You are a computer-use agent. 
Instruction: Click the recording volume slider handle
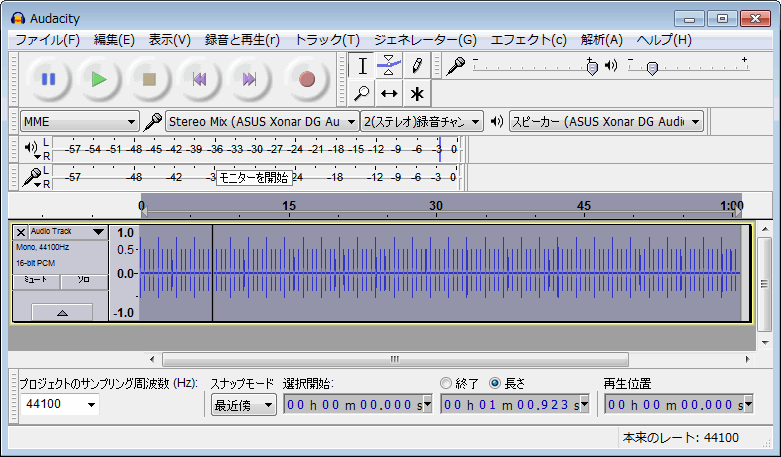[592, 67]
